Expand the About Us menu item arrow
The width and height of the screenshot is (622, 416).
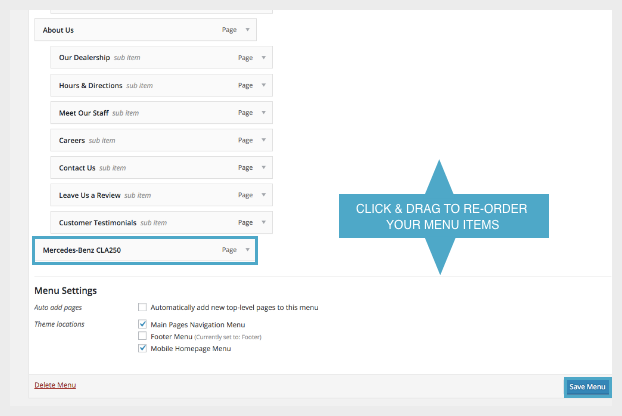(248, 30)
